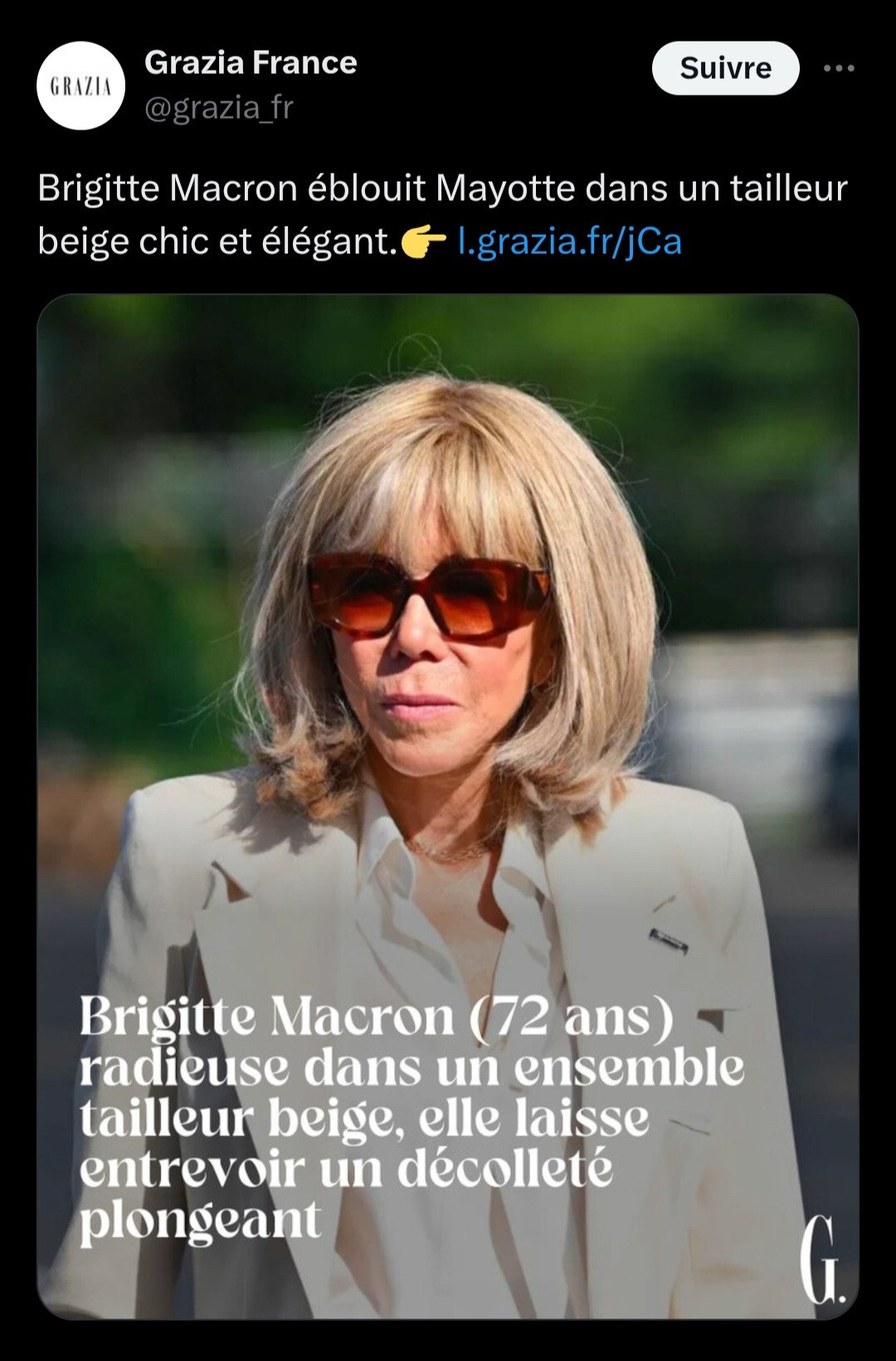The height and width of the screenshot is (1361, 896).
Task: Tap the 'radieuse dans un ensemble' caption line
Action: coord(412,1068)
